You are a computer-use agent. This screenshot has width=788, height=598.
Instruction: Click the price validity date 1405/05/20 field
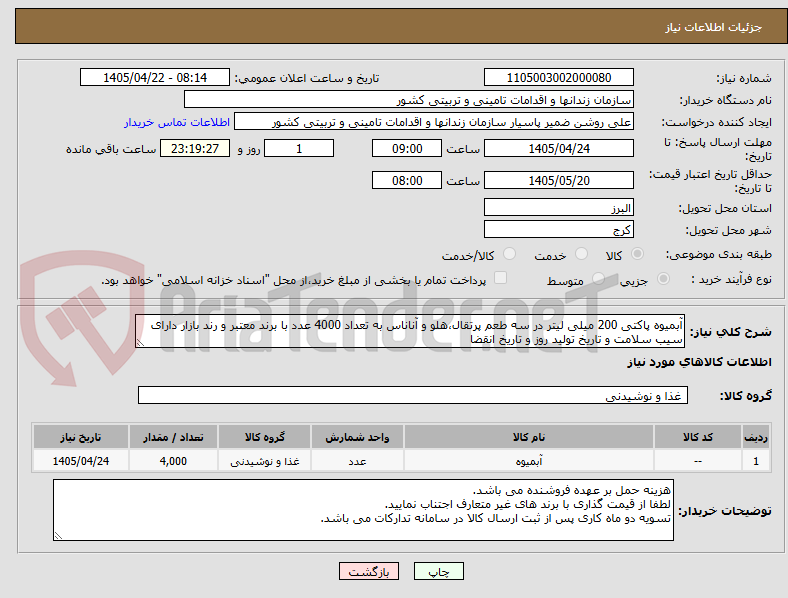pos(559,180)
